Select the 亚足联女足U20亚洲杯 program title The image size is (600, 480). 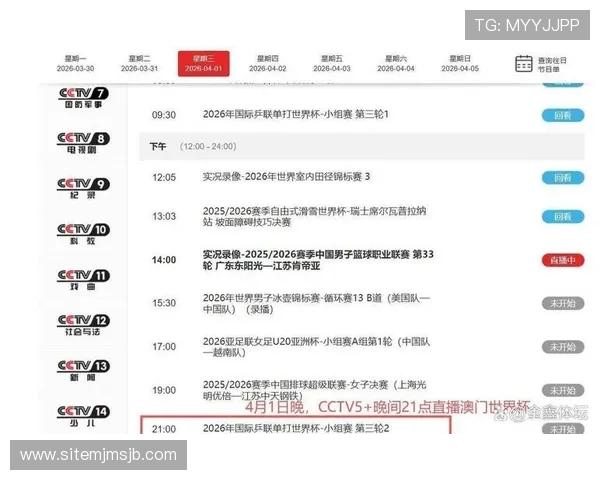(316, 347)
